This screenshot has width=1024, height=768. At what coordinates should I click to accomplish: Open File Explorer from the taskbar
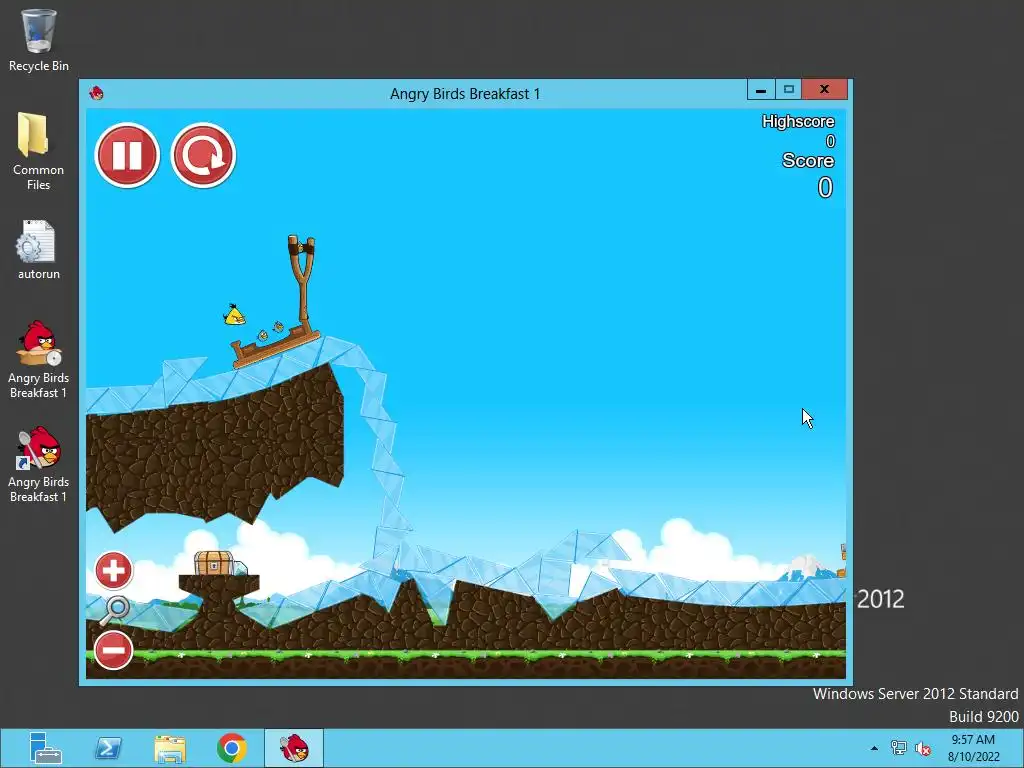tap(170, 748)
